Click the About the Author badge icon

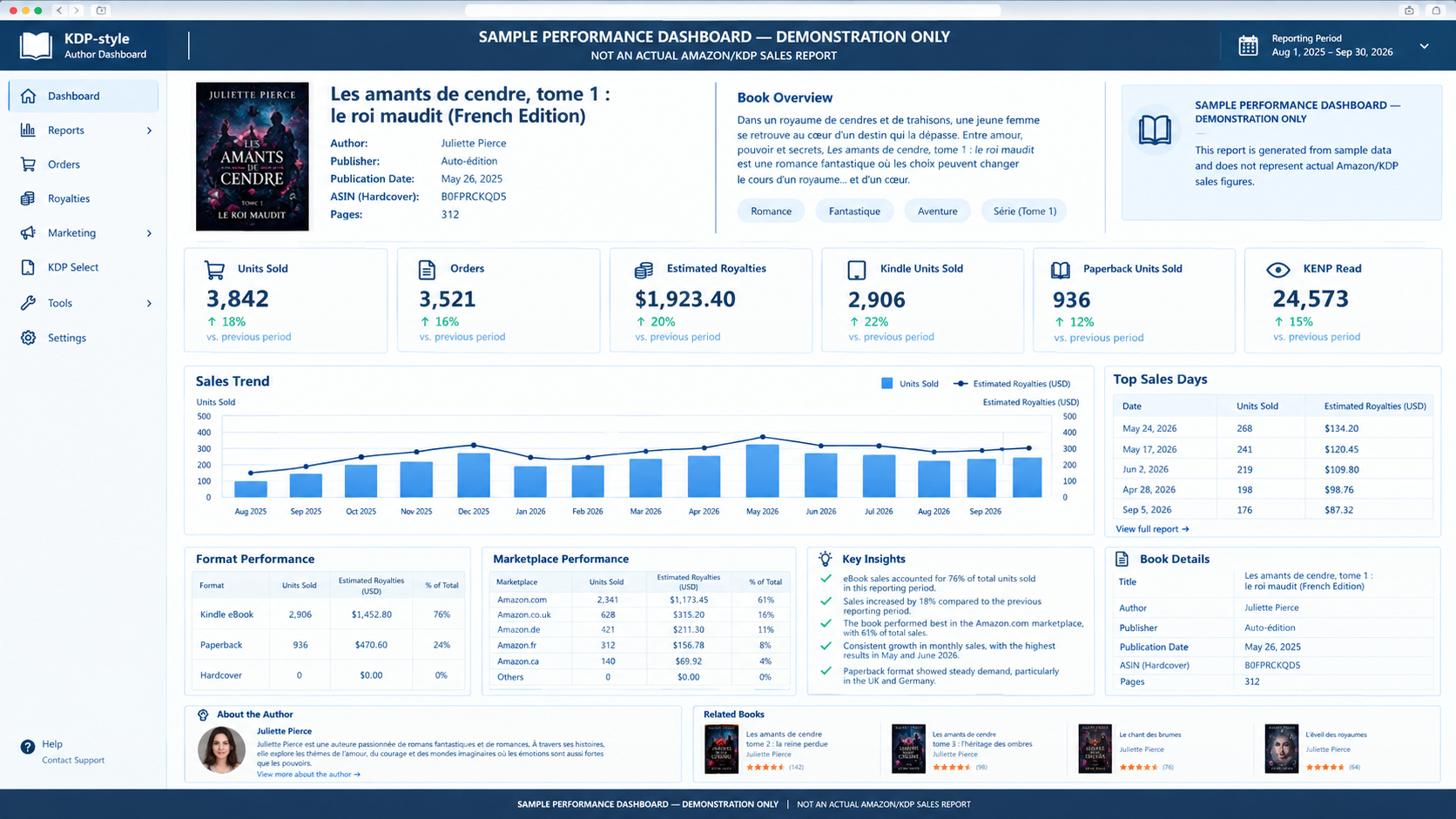(203, 715)
